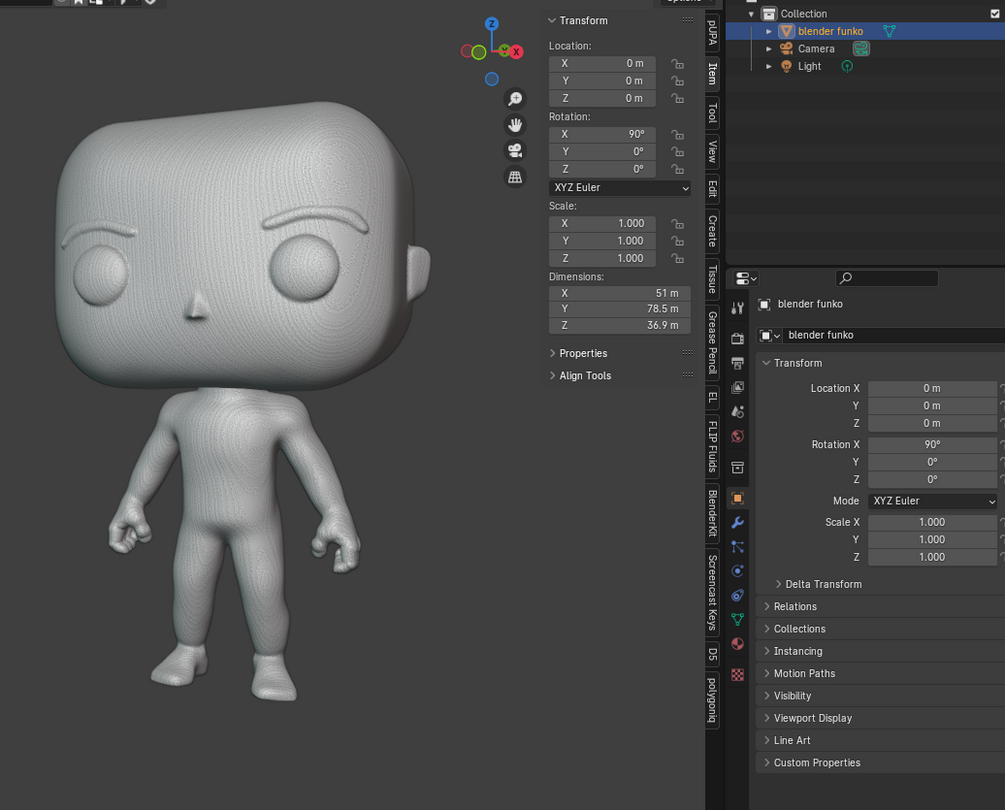Click the Rotation X 90° field in sidebar
The image size is (1005, 810).
click(602, 134)
